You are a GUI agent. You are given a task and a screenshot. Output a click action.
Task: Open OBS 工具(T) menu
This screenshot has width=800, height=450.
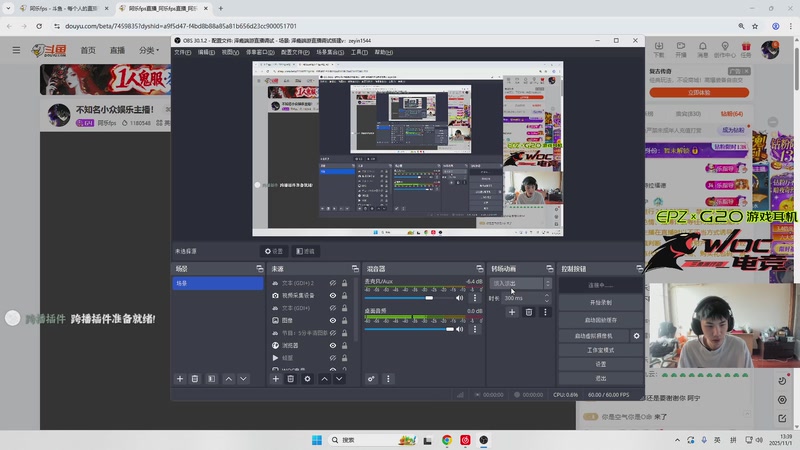(359, 52)
